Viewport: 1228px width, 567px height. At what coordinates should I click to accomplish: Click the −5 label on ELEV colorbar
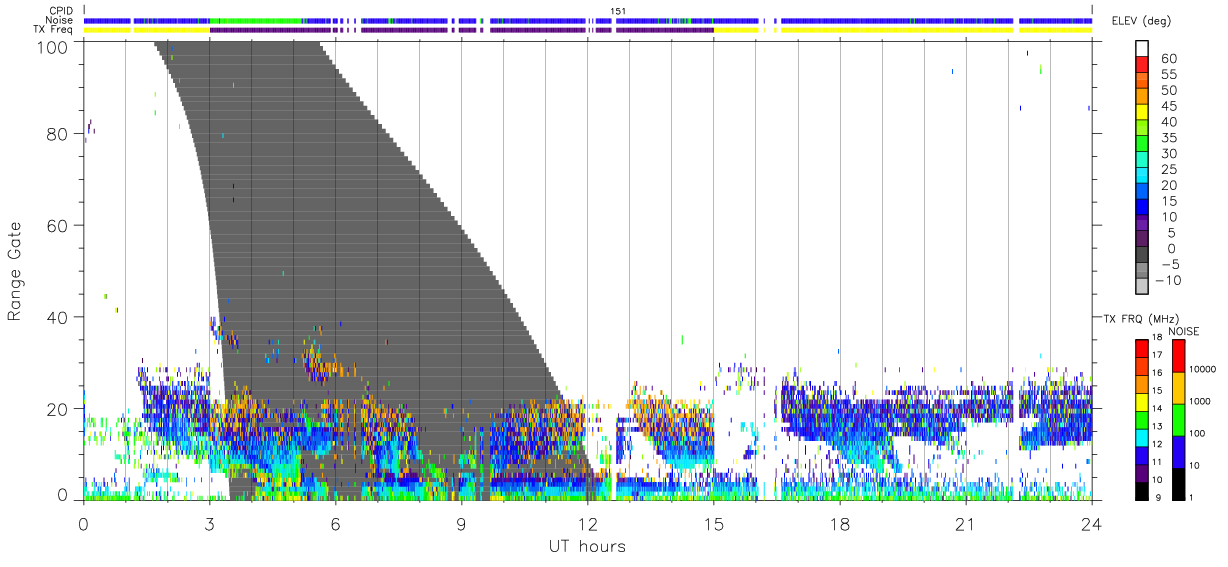point(1168,265)
